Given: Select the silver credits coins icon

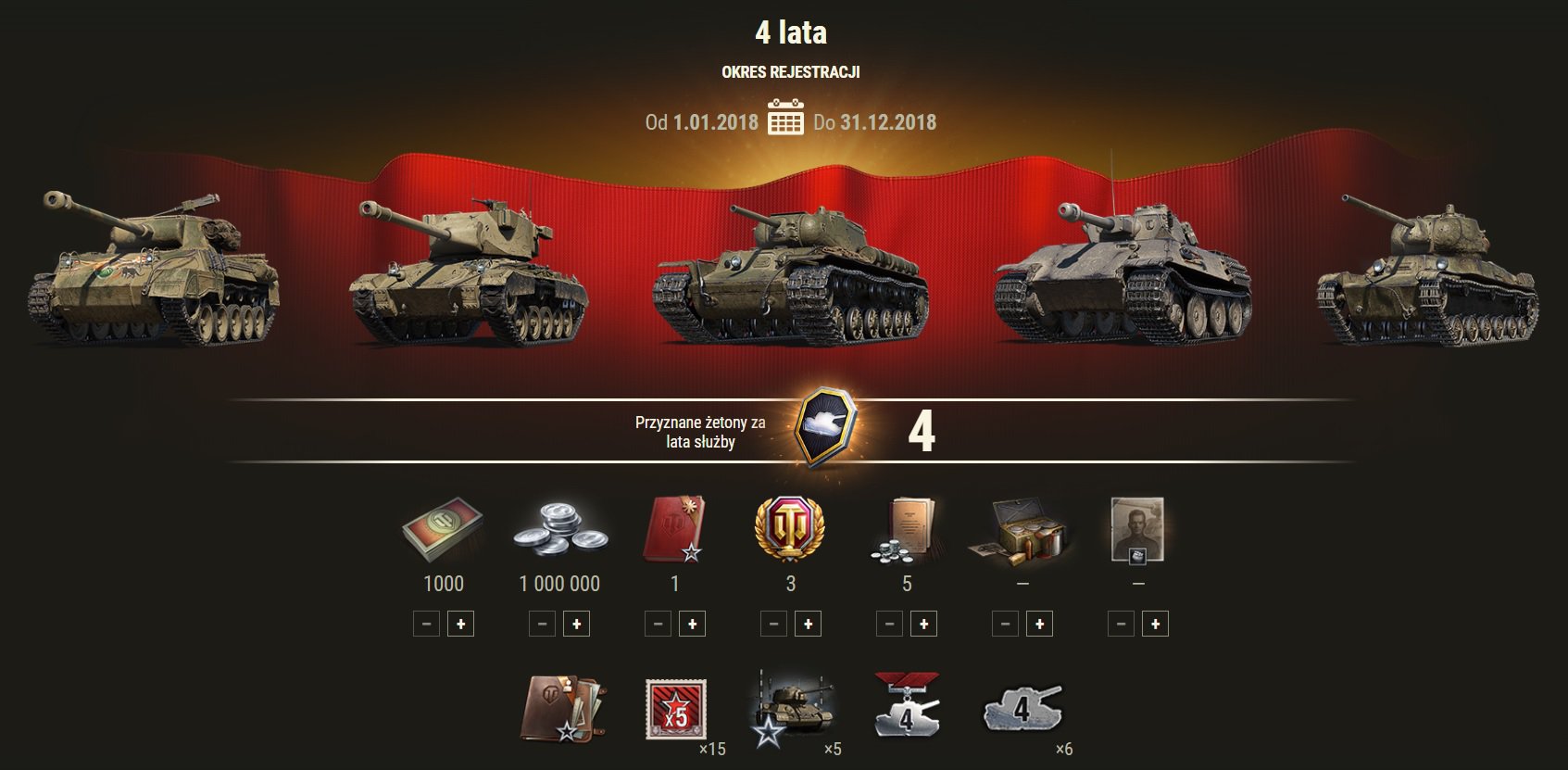Looking at the screenshot, I should pos(559,531).
